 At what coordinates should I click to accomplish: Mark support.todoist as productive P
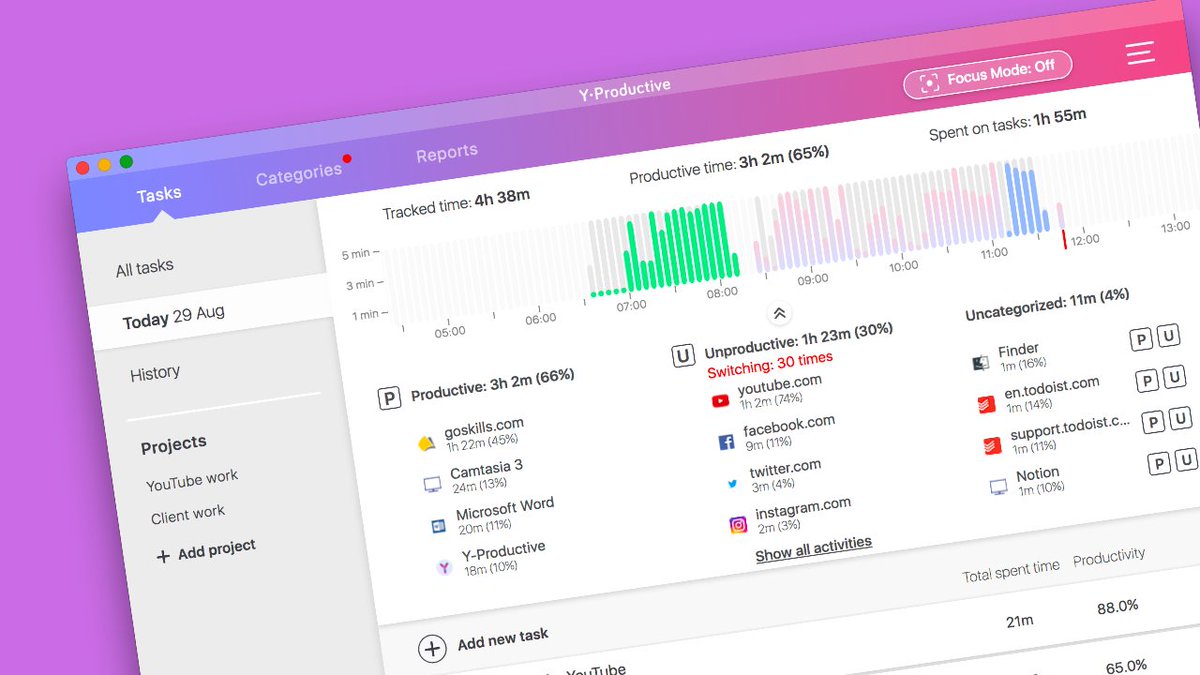point(1153,423)
